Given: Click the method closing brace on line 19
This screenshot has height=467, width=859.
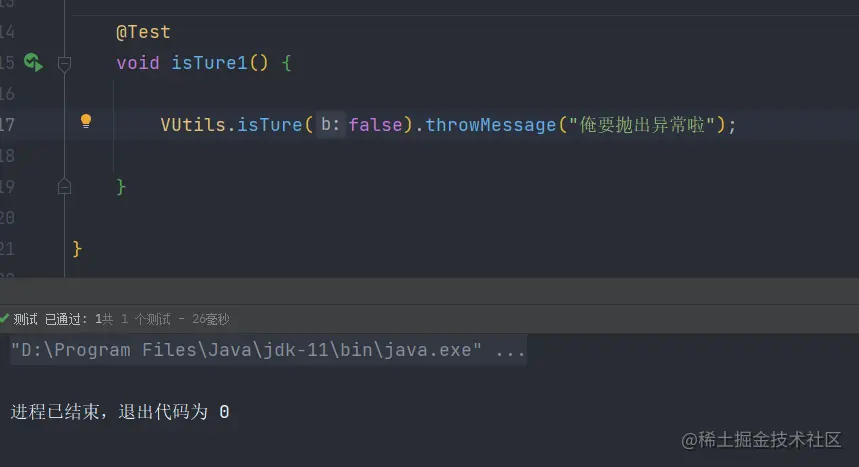Looking at the screenshot, I should pos(121,187).
